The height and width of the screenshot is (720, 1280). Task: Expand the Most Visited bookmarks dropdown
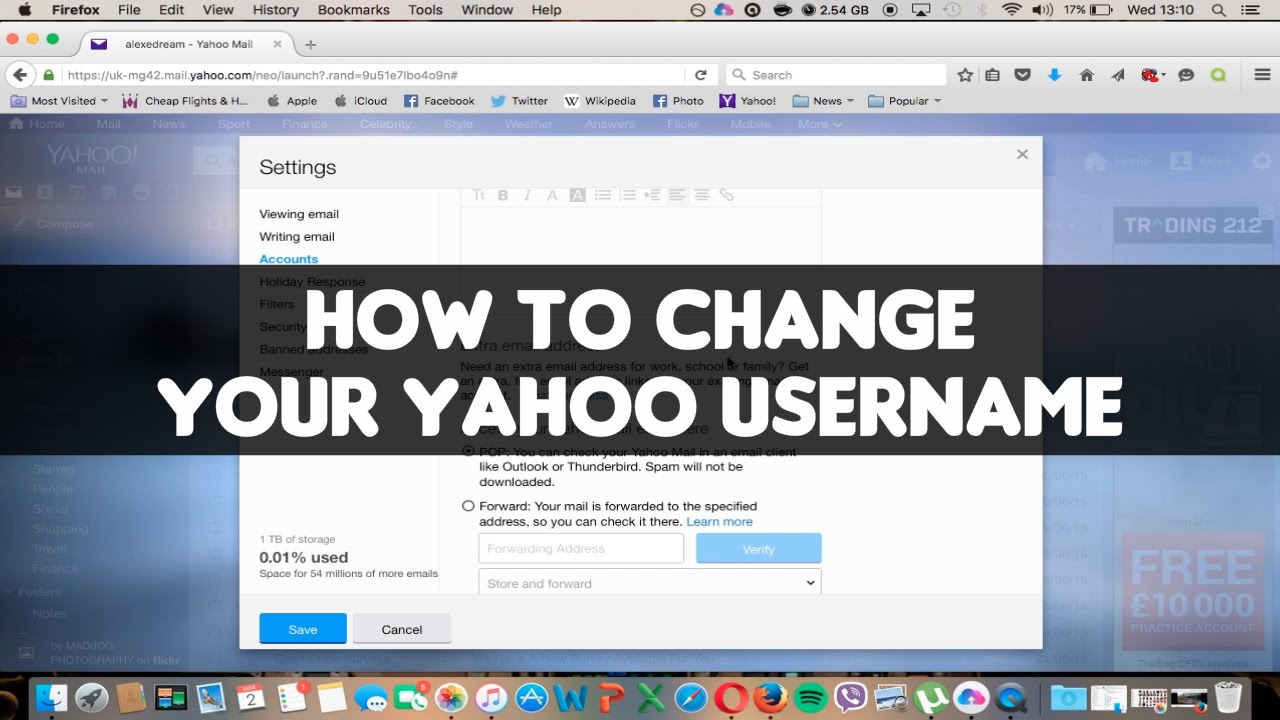pyautogui.click(x=60, y=101)
